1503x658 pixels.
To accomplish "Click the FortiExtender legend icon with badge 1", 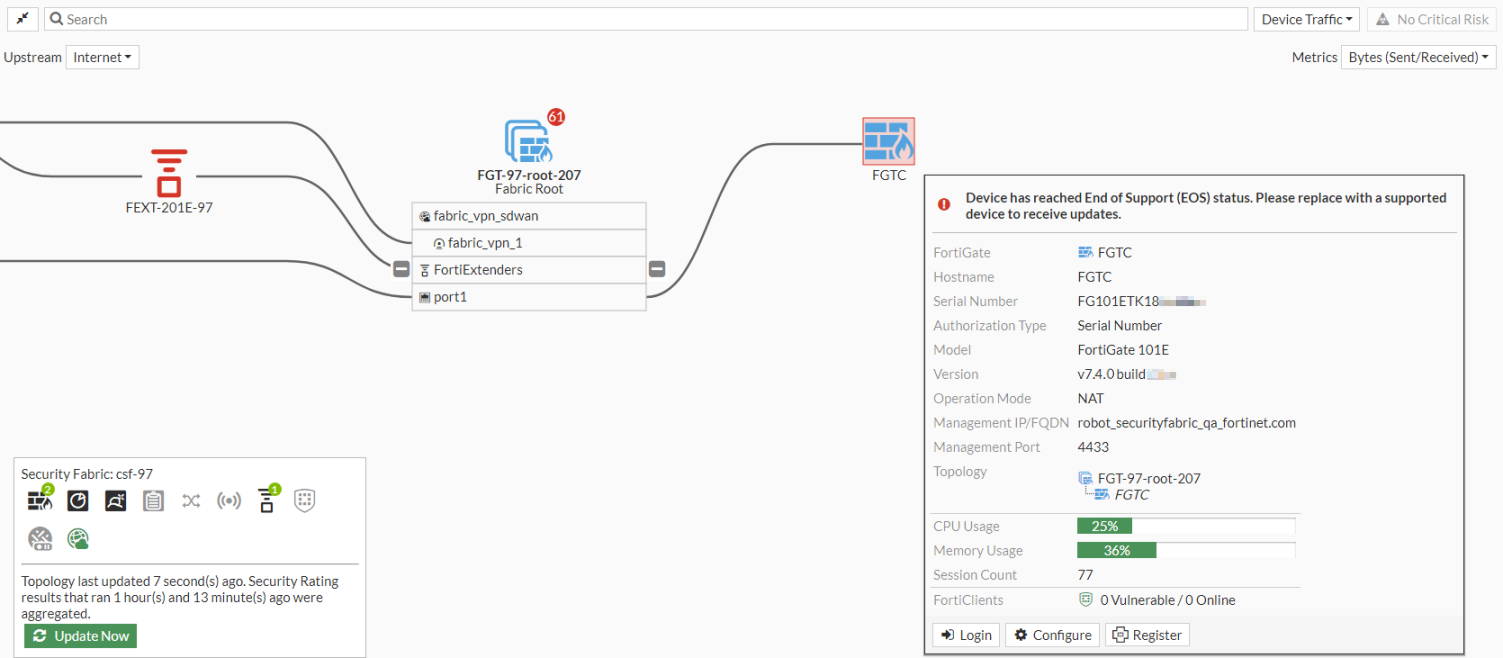I will click(x=267, y=499).
